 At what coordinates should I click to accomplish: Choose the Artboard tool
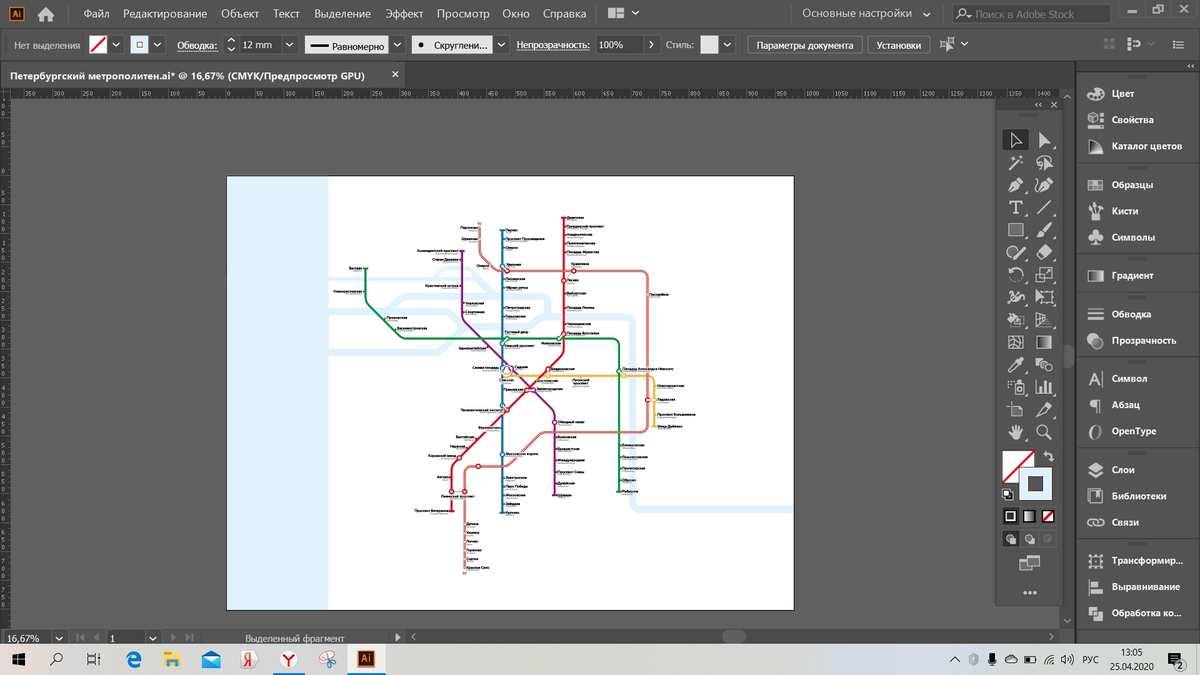(x=1016, y=410)
